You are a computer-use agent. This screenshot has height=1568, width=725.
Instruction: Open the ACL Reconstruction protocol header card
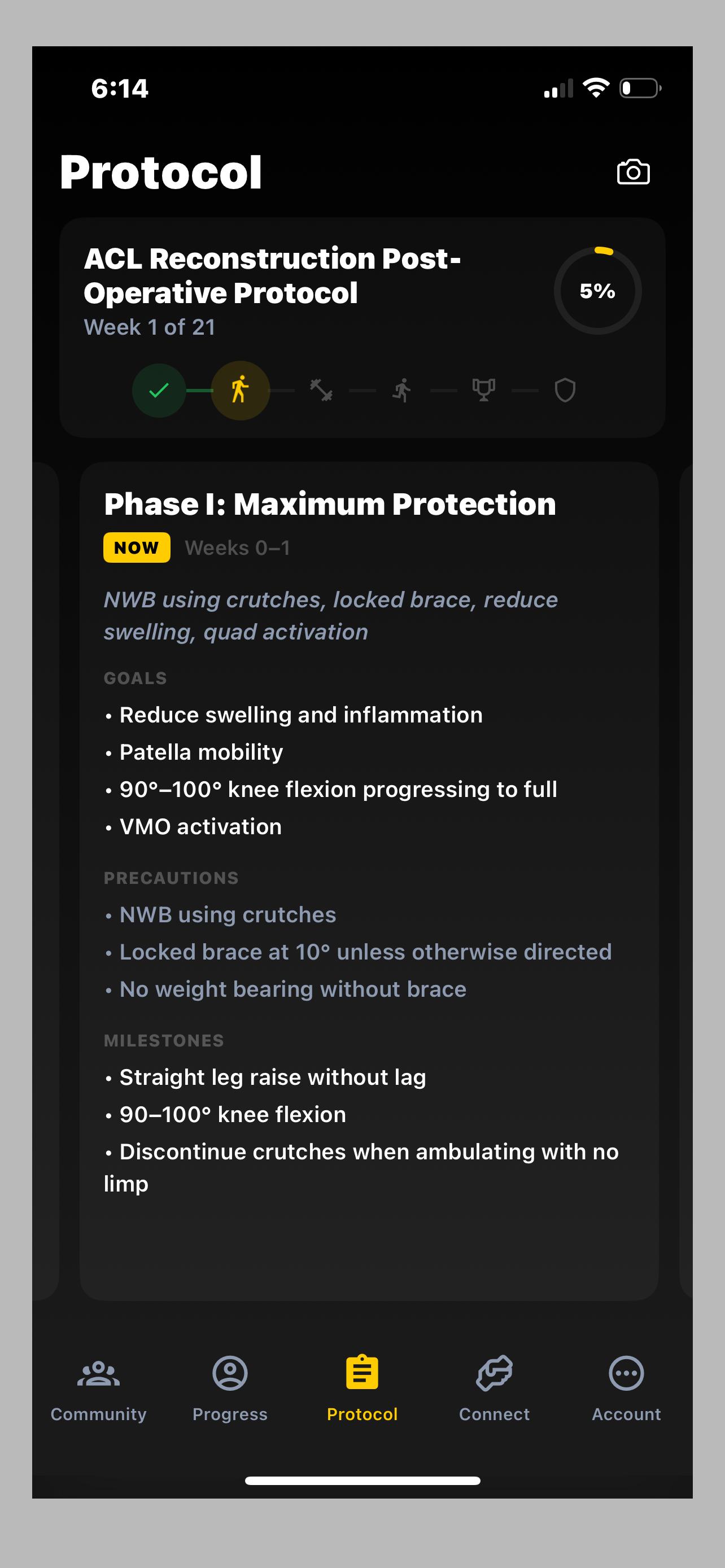point(362,326)
